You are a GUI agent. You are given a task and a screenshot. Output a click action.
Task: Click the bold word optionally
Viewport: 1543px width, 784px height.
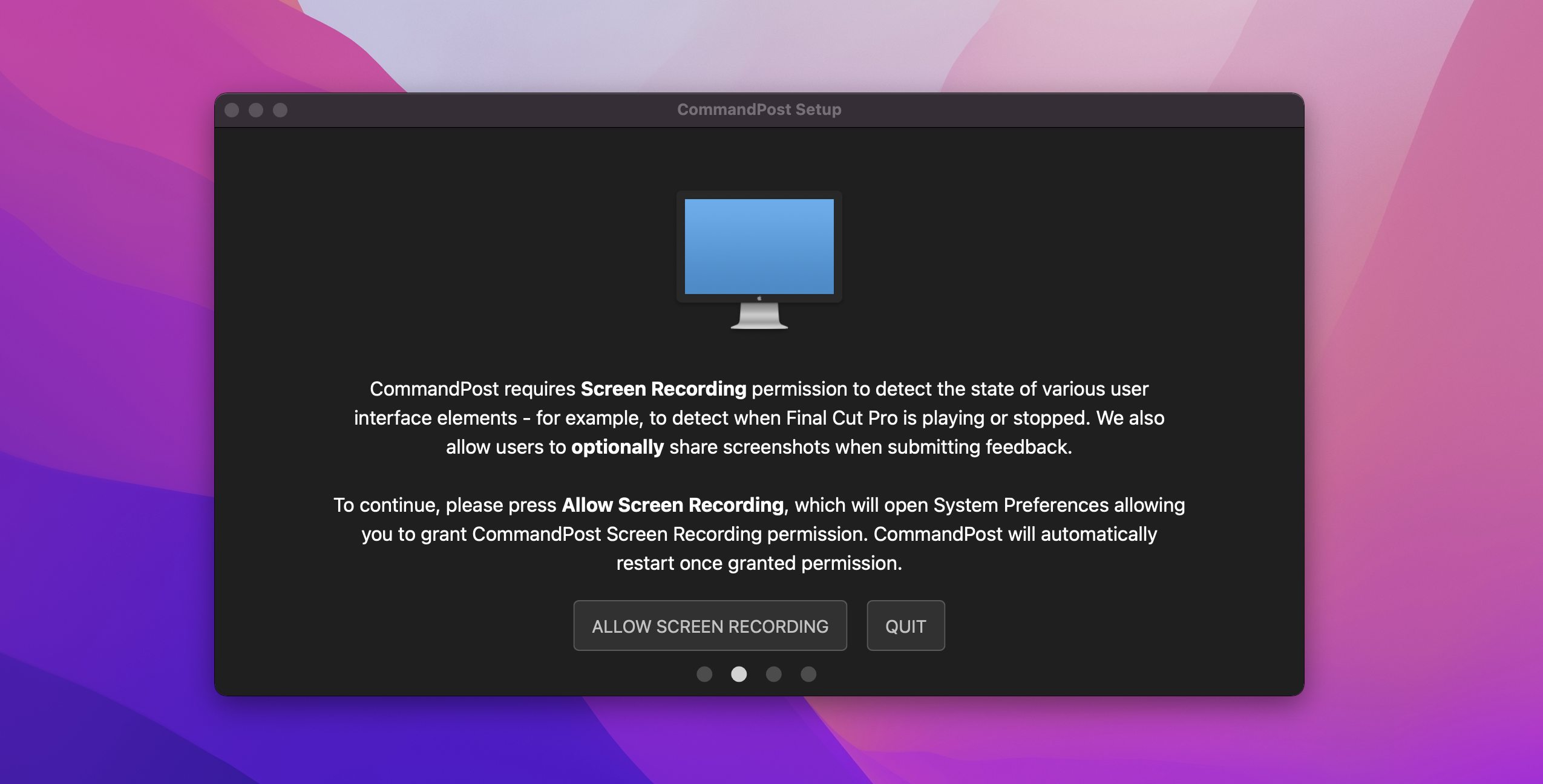click(617, 447)
